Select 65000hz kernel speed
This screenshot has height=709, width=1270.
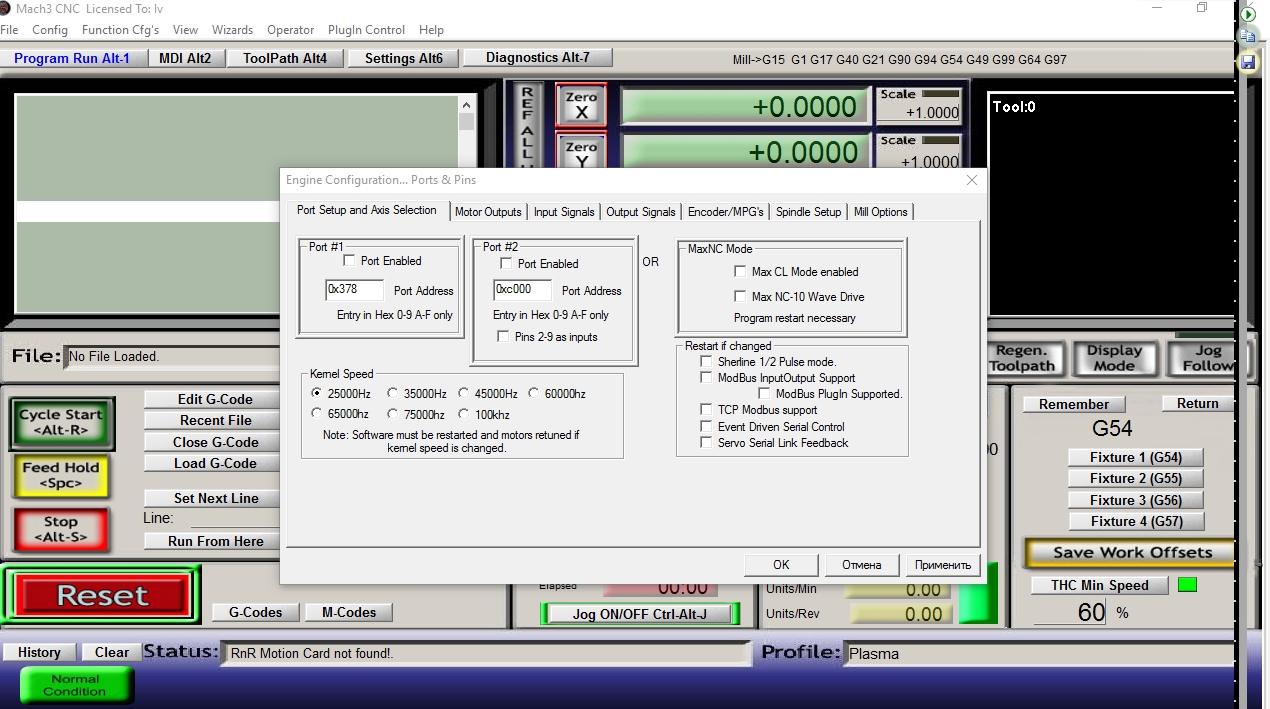tap(317, 413)
